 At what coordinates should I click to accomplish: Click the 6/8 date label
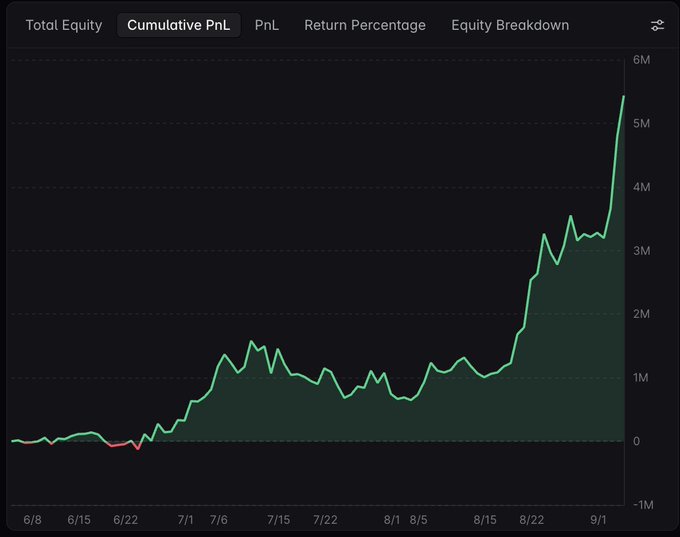click(33, 520)
